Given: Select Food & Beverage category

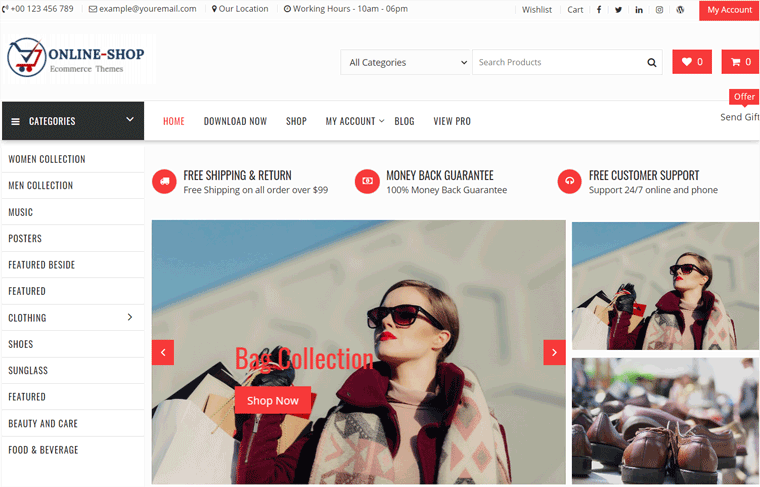Looking at the screenshot, I should point(73,450).
